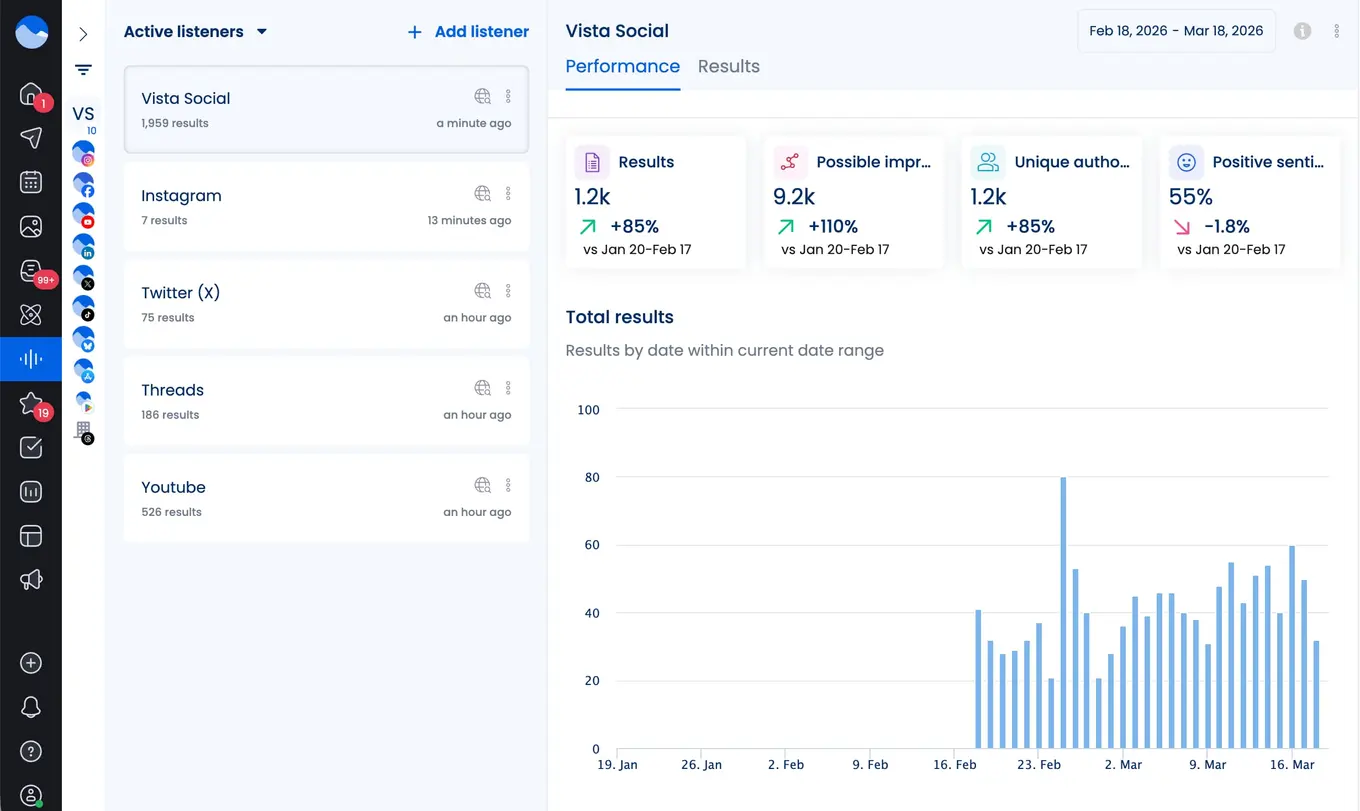1360x811 pixels.
Task: Click the Add listener button
Action: [x=467, y=31]
